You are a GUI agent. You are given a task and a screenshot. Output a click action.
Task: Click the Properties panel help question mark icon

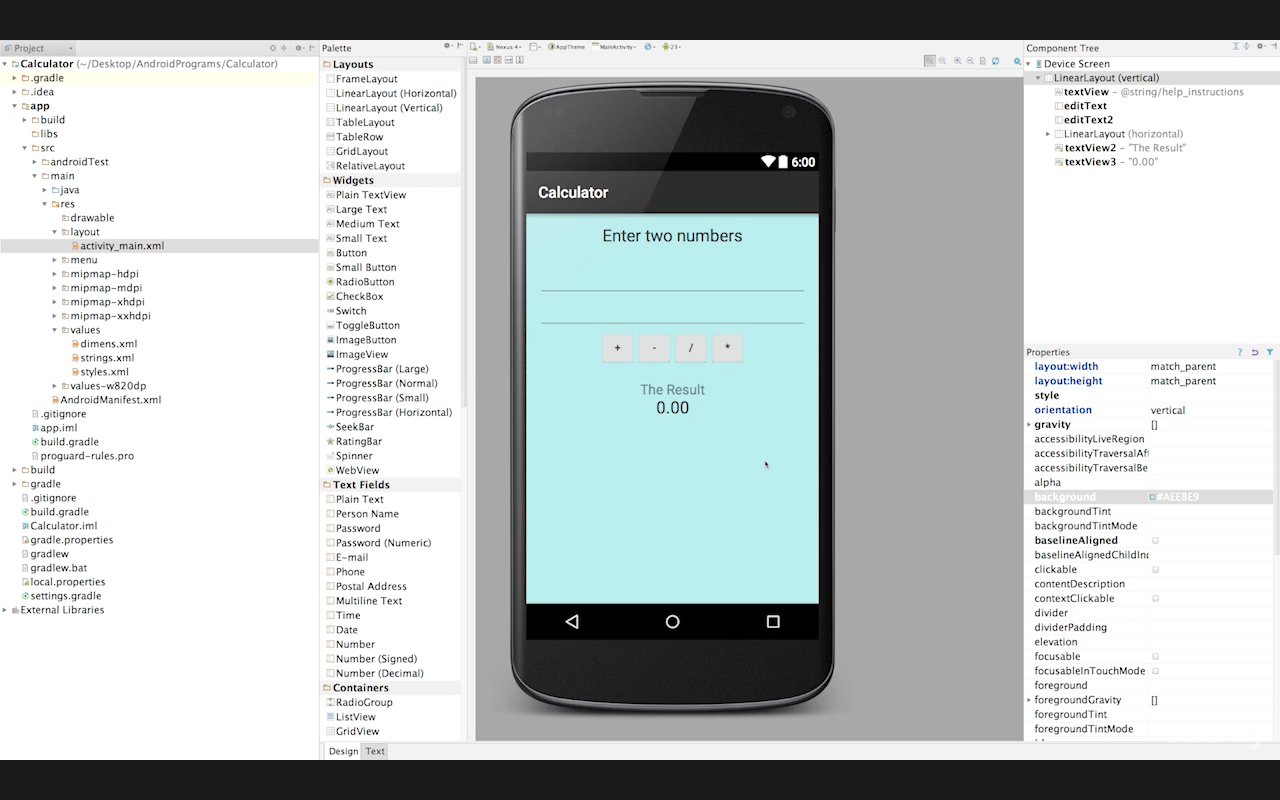(1240, 352)
